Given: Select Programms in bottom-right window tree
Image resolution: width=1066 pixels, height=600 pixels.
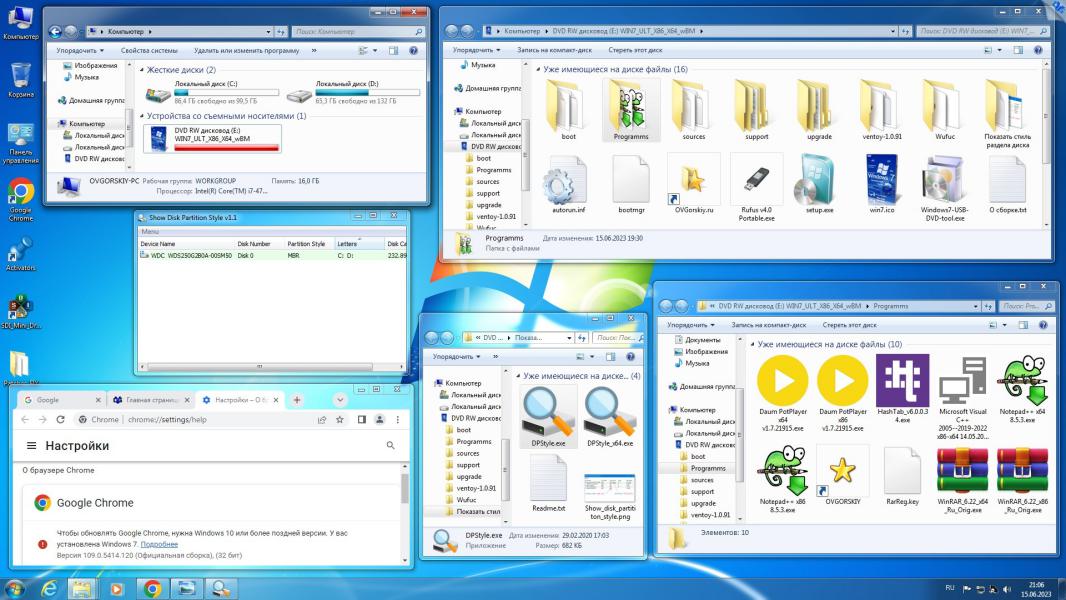Looking at the screenshot, I should [708, 468].
